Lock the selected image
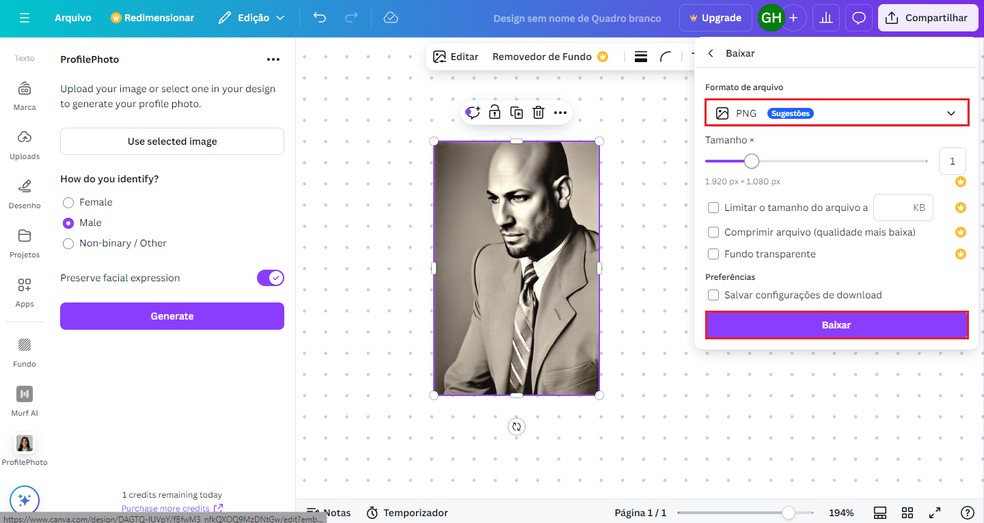Image resolution: width=984 pixels, height=523 pixels. [x=495, y=112]
